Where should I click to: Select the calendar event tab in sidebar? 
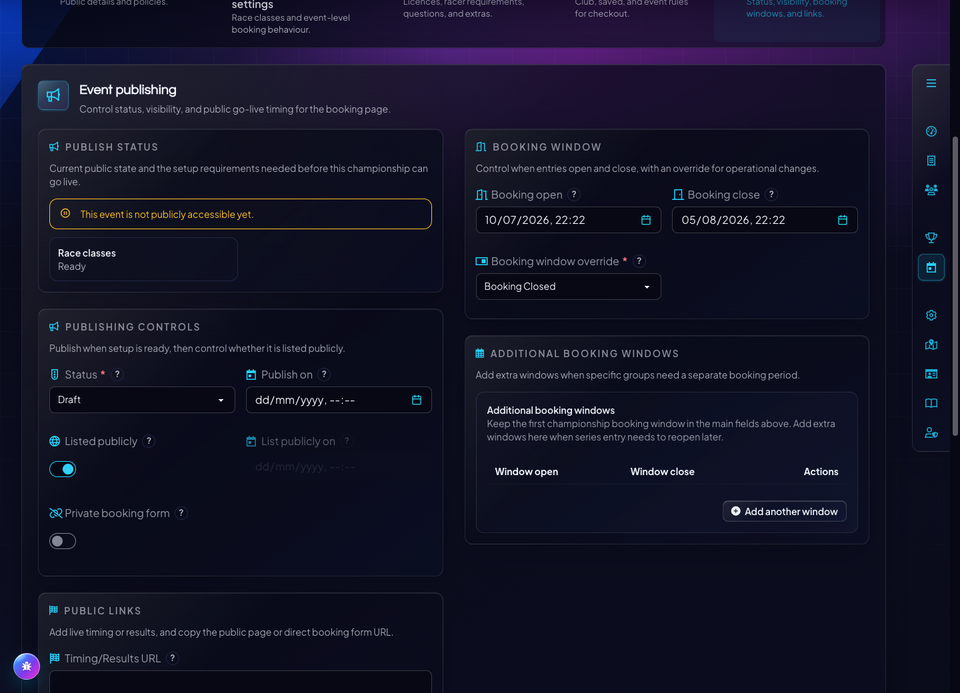click(x=931, y=268)
